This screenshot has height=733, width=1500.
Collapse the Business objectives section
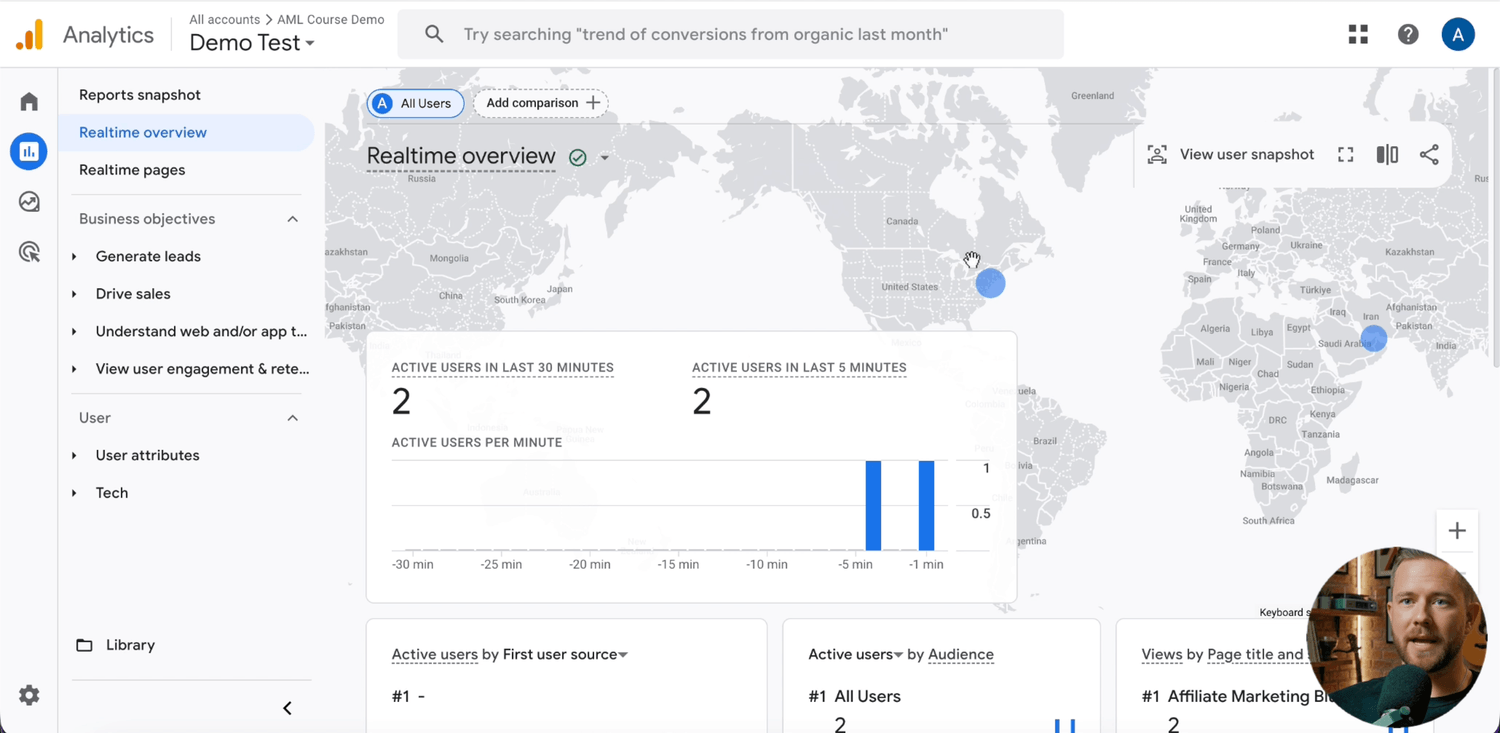tap(292, 219)
